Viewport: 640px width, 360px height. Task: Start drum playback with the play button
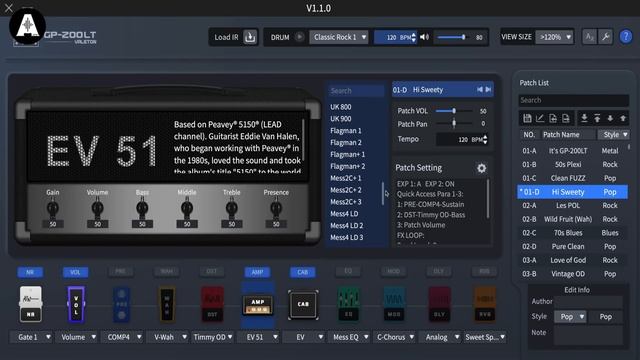(x=299, y=37)
